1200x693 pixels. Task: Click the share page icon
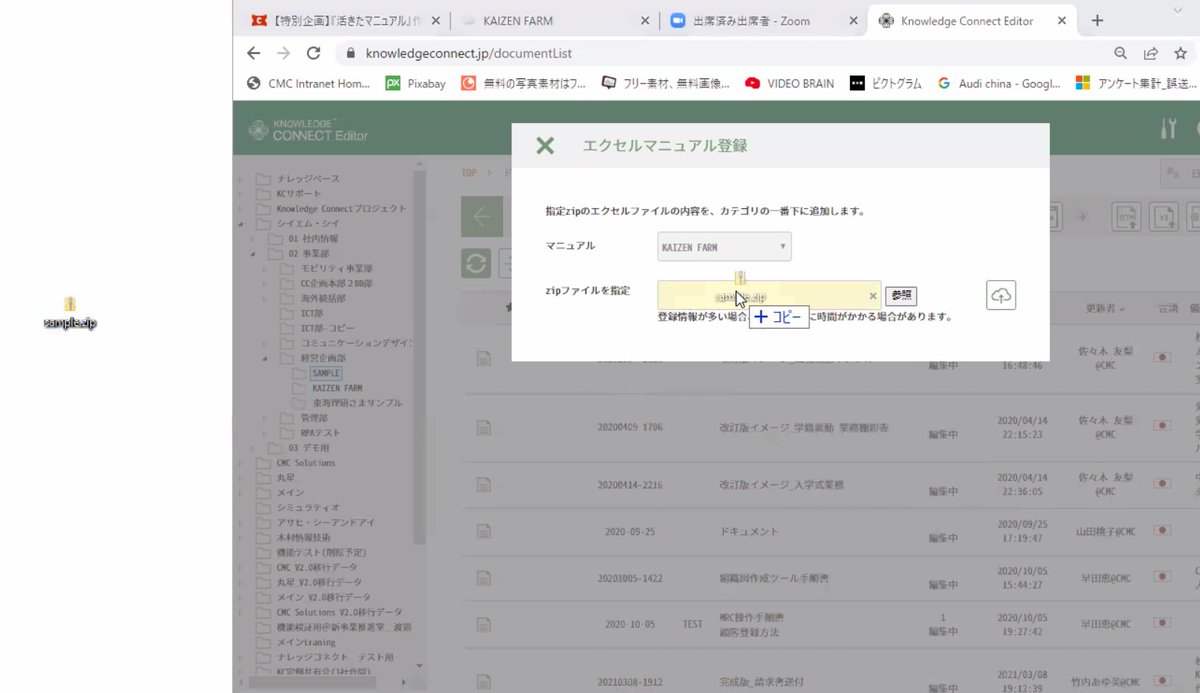[x=1152, y=53]
